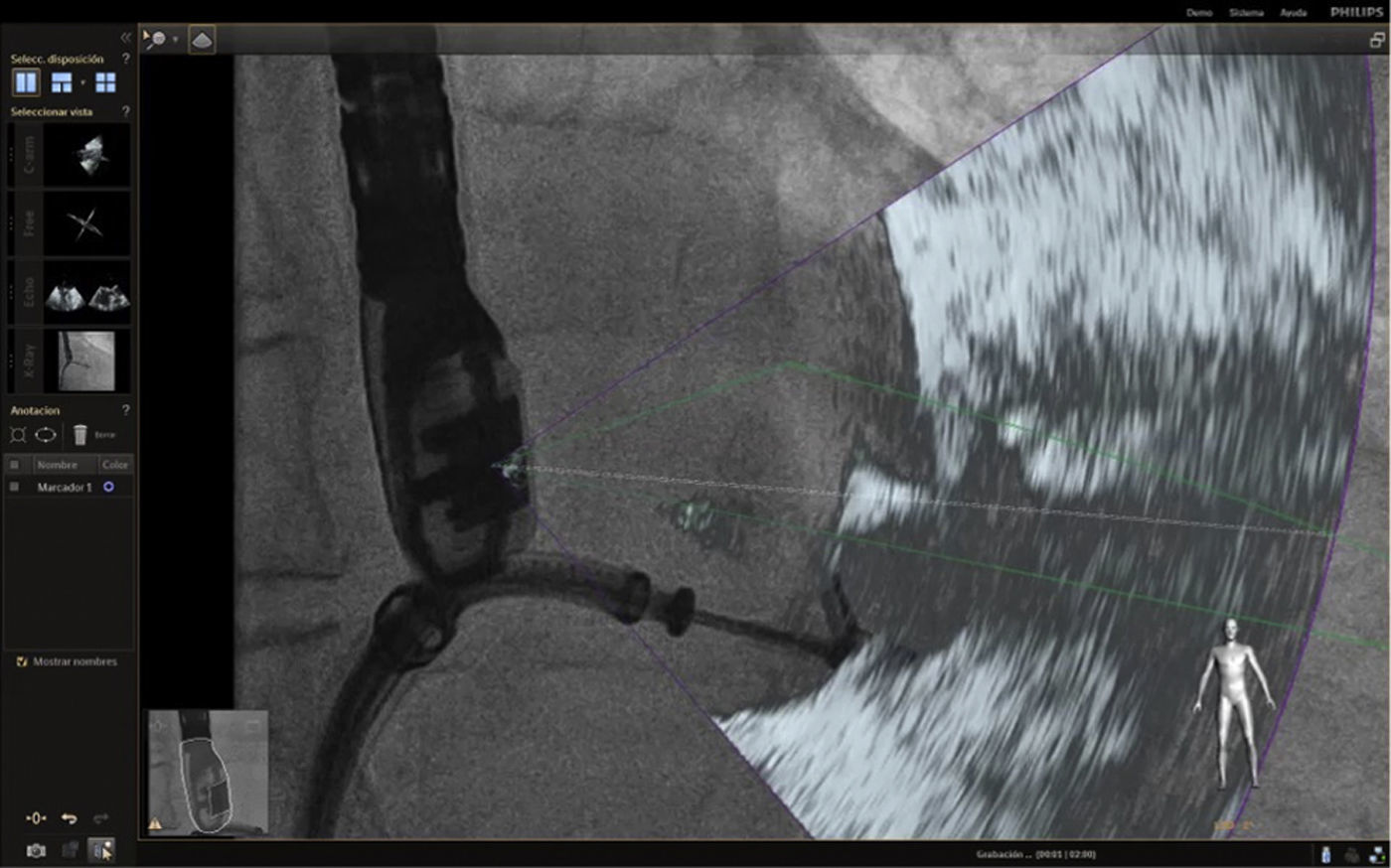Viewport: 1391px width, 868px height.
Task: Open the zoom pointer tool dropdown
Action: coord(175,40)
